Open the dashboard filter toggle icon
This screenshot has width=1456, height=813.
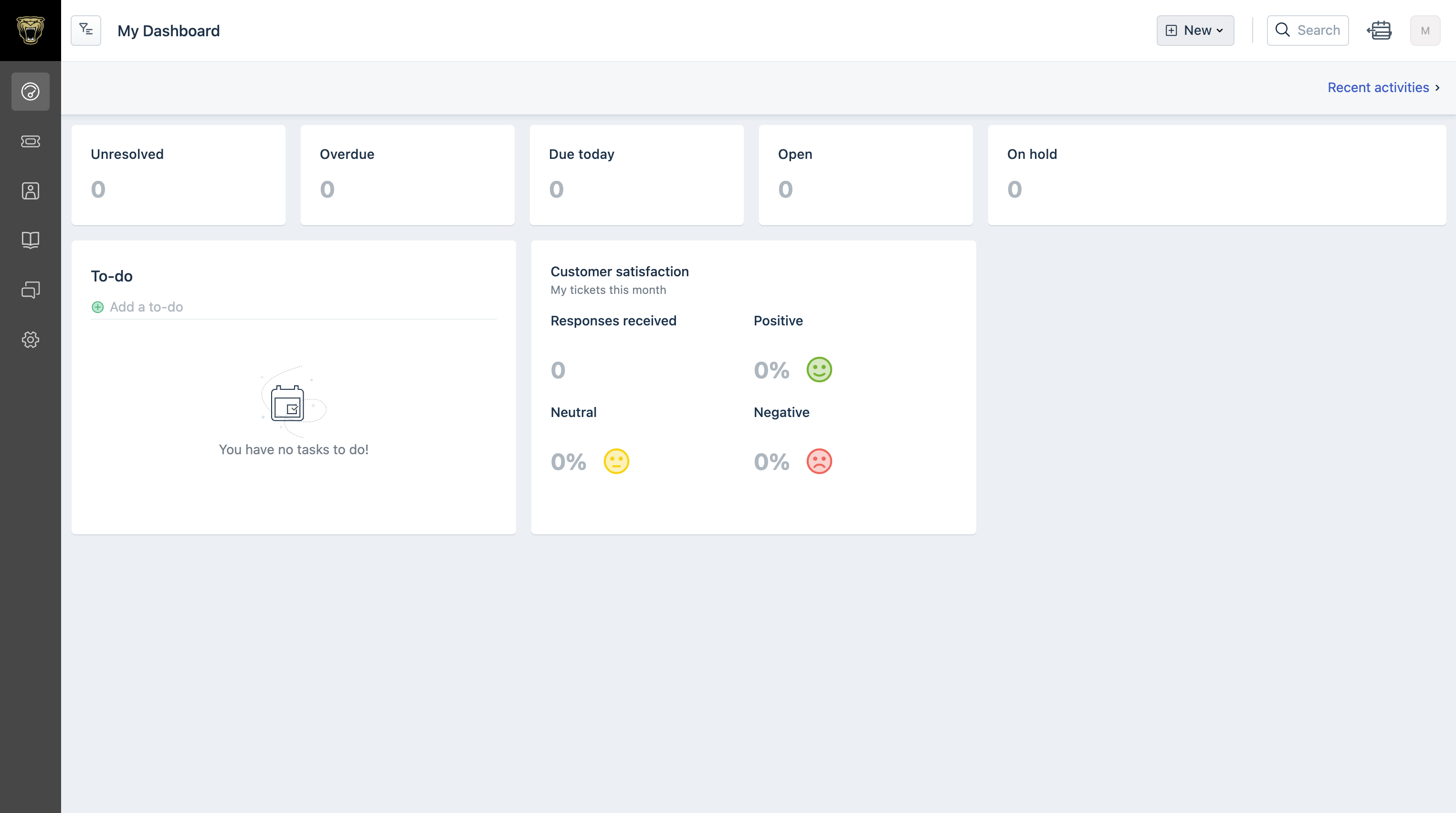(x=86, y=31)
